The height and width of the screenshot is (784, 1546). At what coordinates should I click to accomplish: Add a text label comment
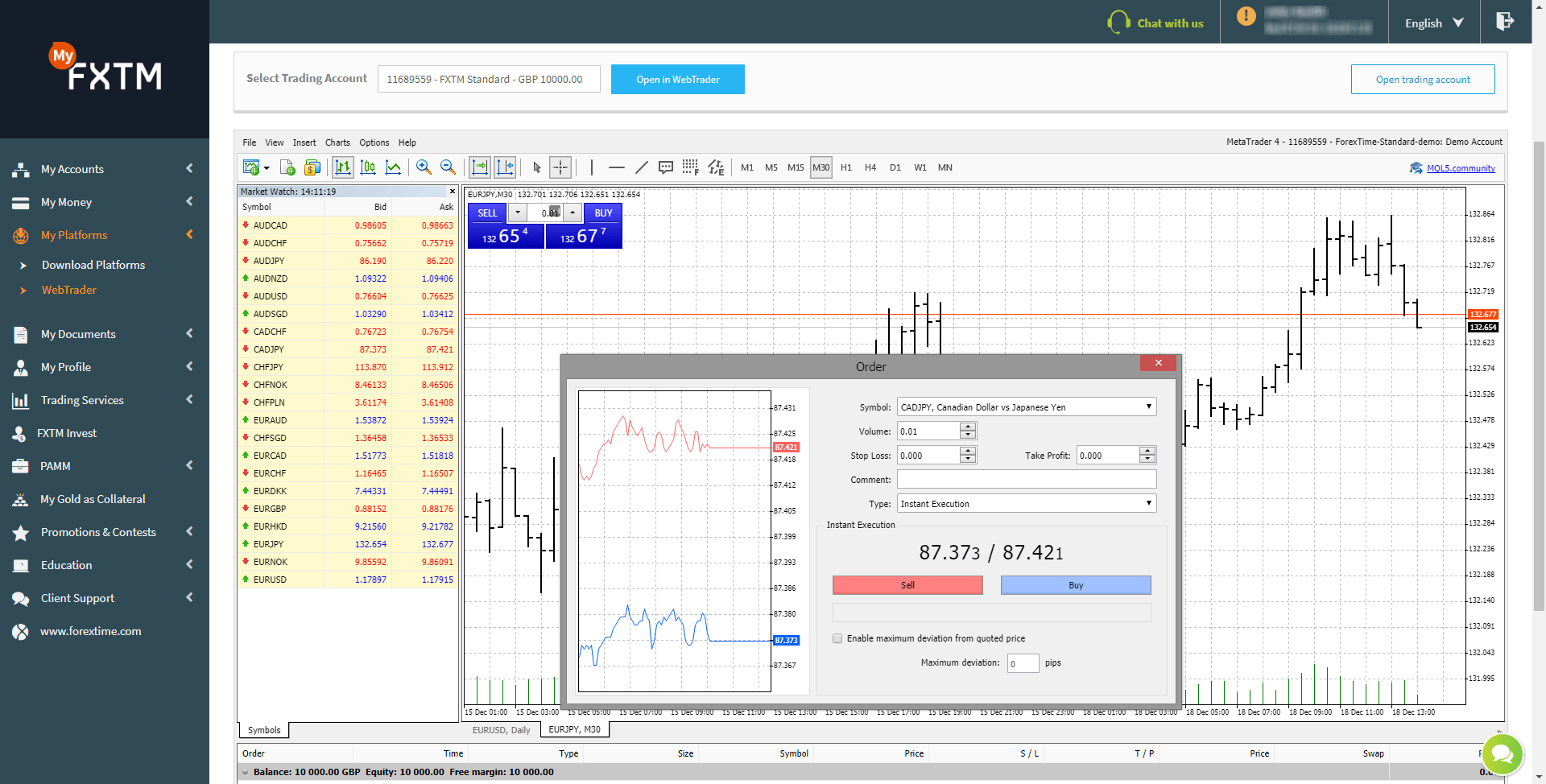[x=666, y=167]
